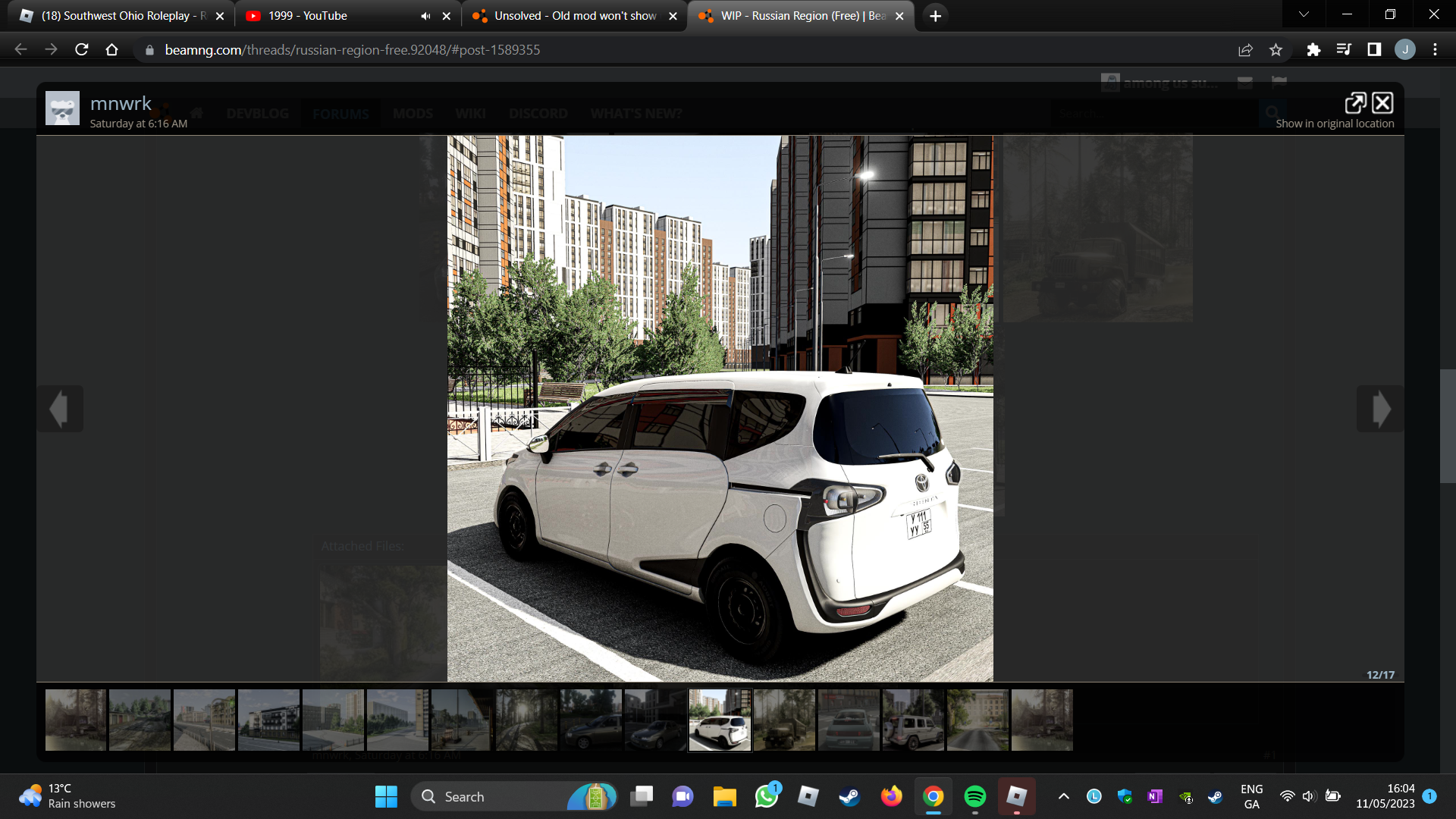Bookmark this page with star icon

point(1276,50)
